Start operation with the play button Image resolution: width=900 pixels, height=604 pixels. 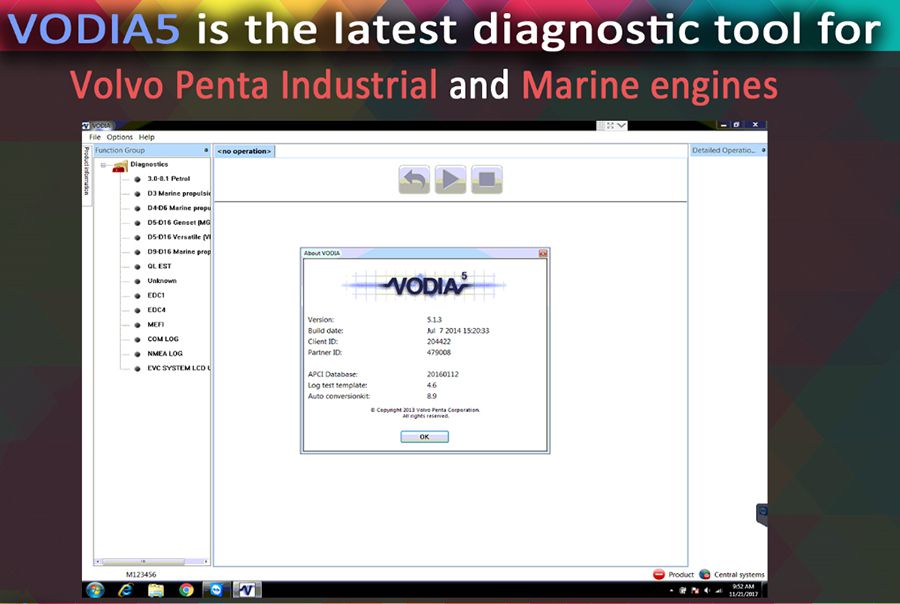[450, 180]
